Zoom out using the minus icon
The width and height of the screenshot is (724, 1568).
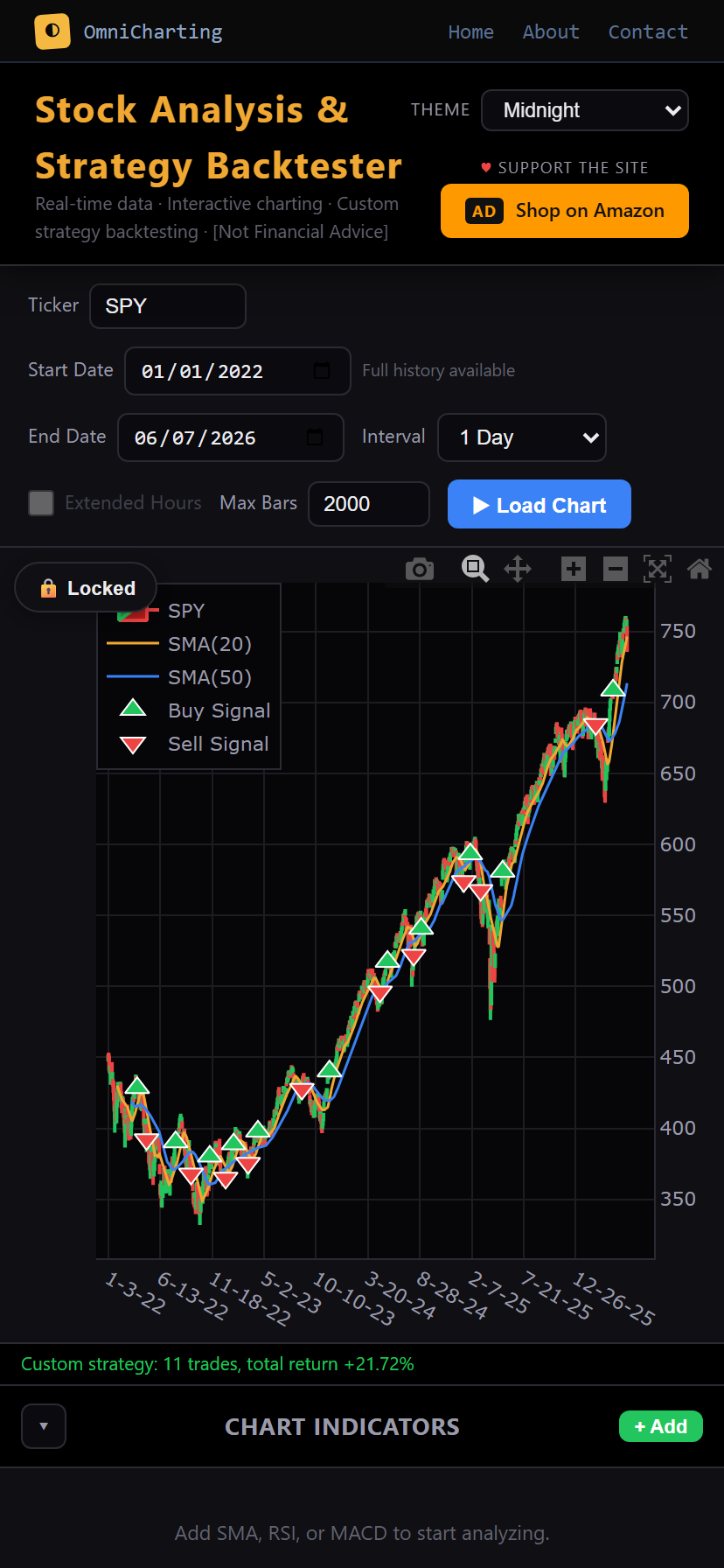tap(616, 569)
